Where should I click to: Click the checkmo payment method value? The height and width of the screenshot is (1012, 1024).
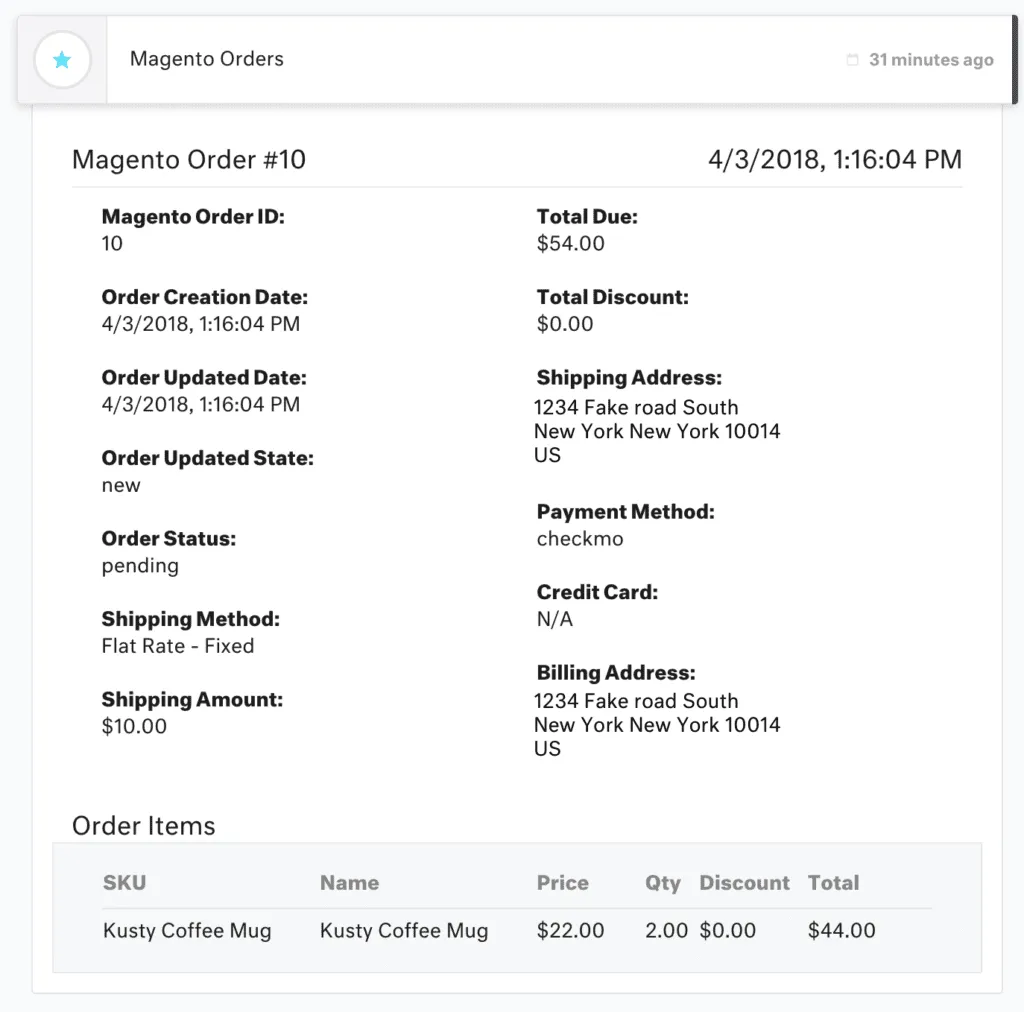coord(580,539)
